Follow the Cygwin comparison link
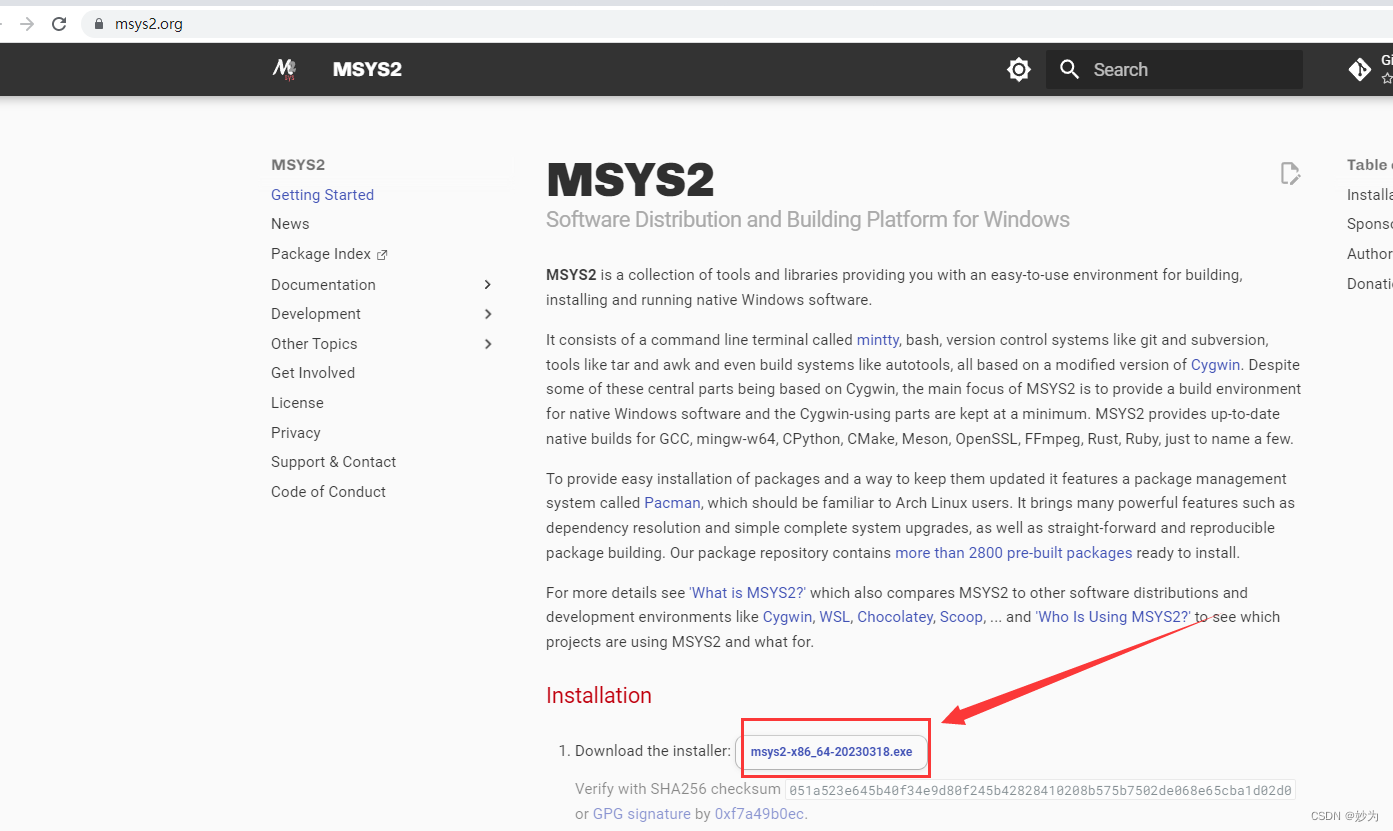Image resolution: width=1393 pixels, height=831 pixels. (x=787, y=617)
